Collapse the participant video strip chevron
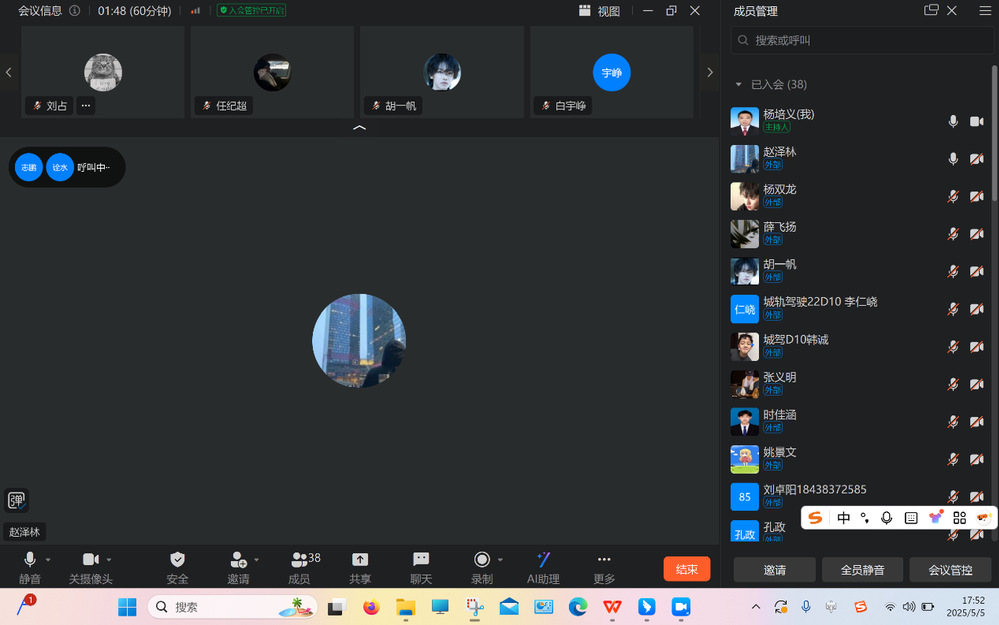The width and height of the screenshot is (999, 625). [x=360, y=128]
